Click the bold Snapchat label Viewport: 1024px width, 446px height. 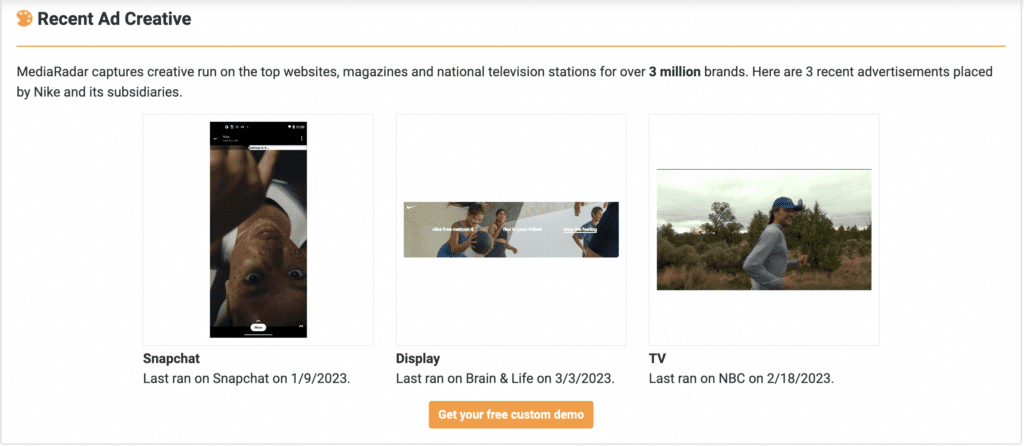171,358
